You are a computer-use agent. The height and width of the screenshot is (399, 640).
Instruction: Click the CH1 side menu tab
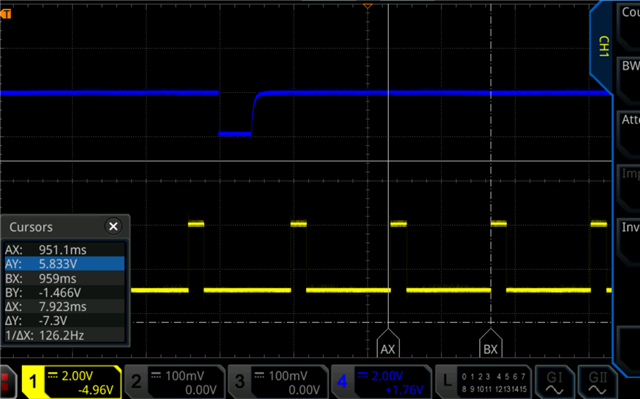603,47
